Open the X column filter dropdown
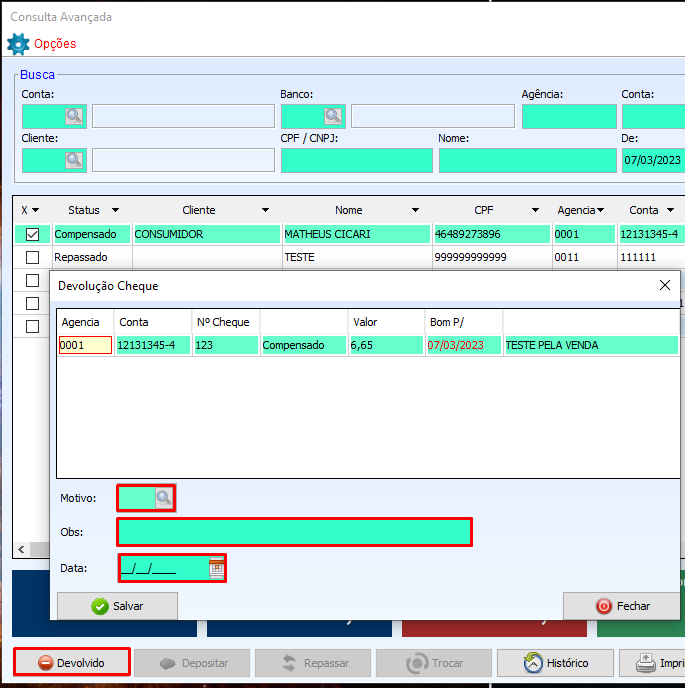Image resolution: width=685 pixels, height=688 pixels. pyautogui.click(x=36, y=210)
